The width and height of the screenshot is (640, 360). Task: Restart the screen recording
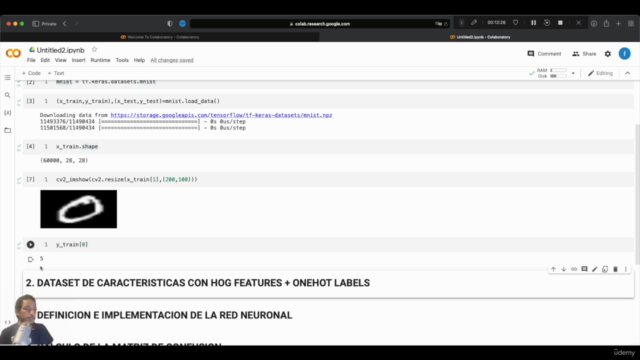tap(547, 23)
